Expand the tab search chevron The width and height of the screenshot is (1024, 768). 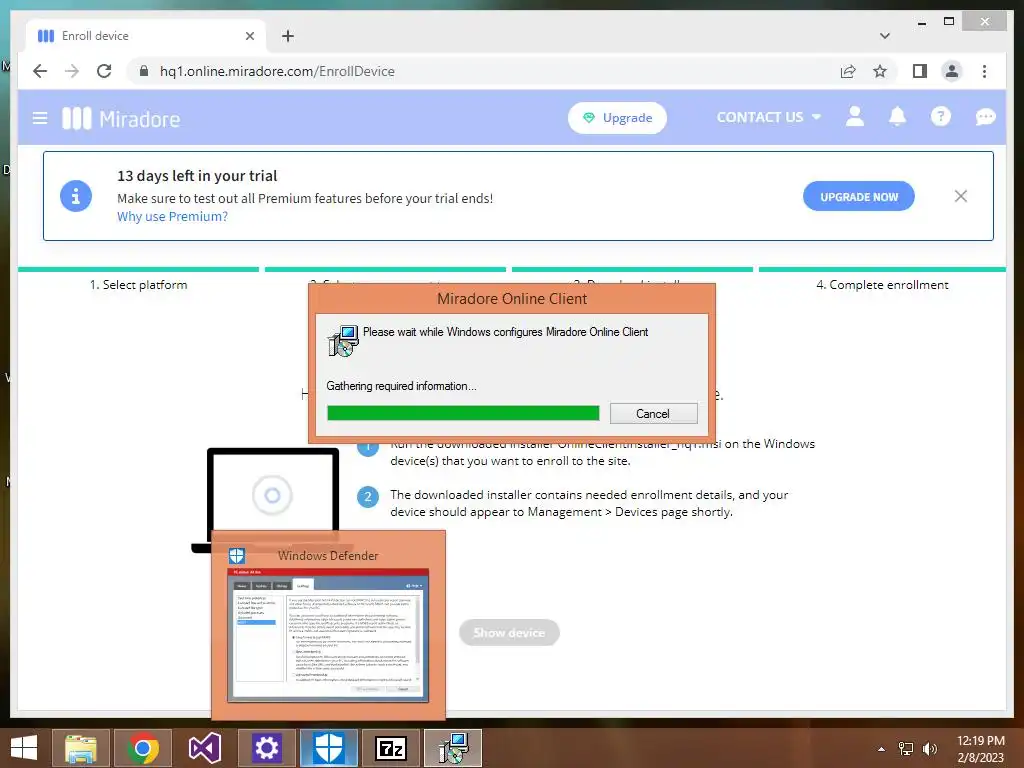point(885,36)
